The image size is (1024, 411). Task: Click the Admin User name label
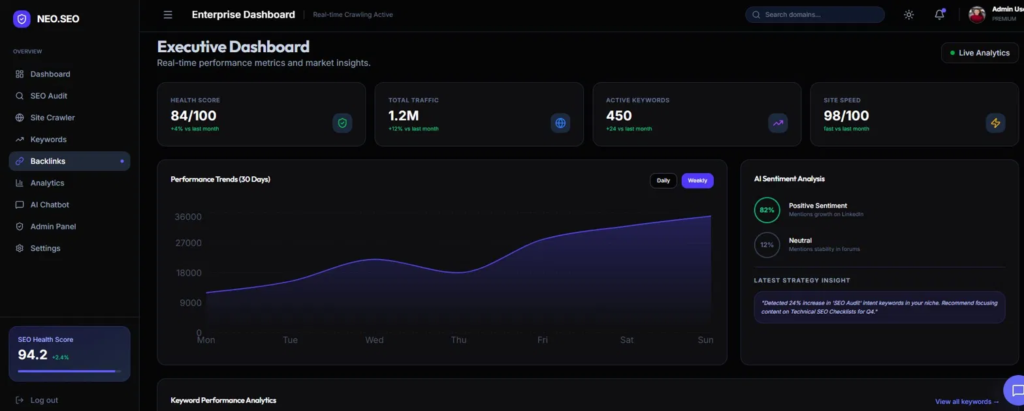click(x=1008, y=9)
